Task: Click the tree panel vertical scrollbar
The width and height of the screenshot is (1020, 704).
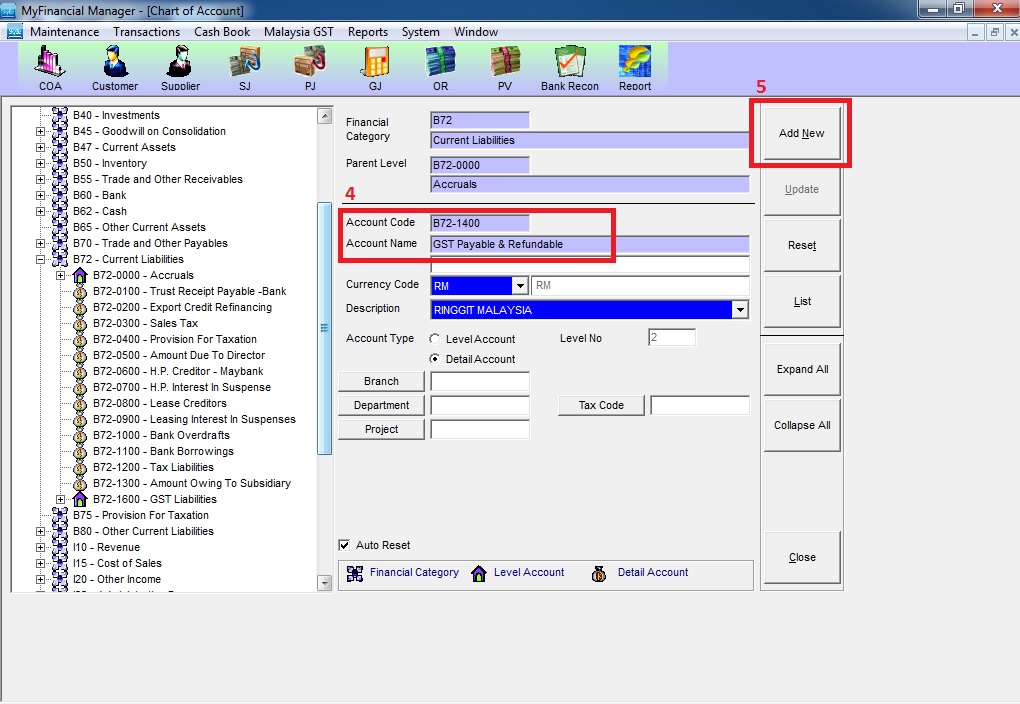Action: point(324,328)
